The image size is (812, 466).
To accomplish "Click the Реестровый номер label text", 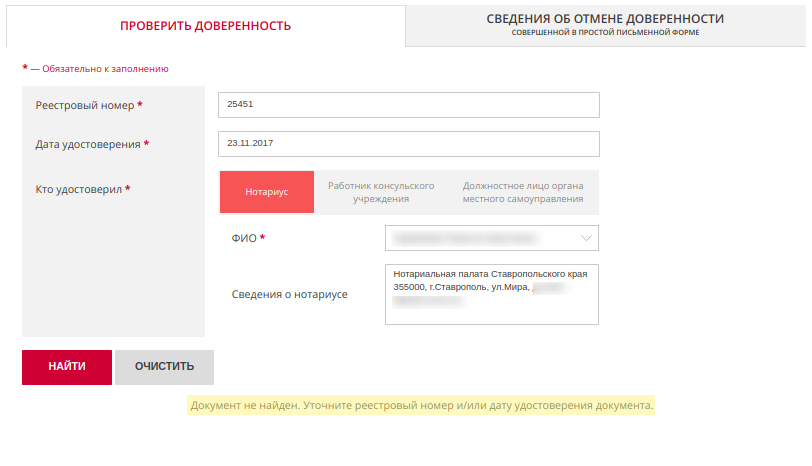I will point(85,106).
